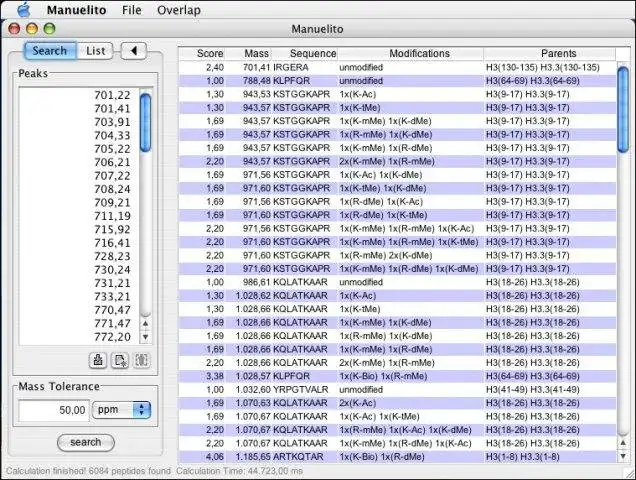Screen dimensions: 636x480
Task: Sort by the Score column header
Action: (x=202, y=54)
